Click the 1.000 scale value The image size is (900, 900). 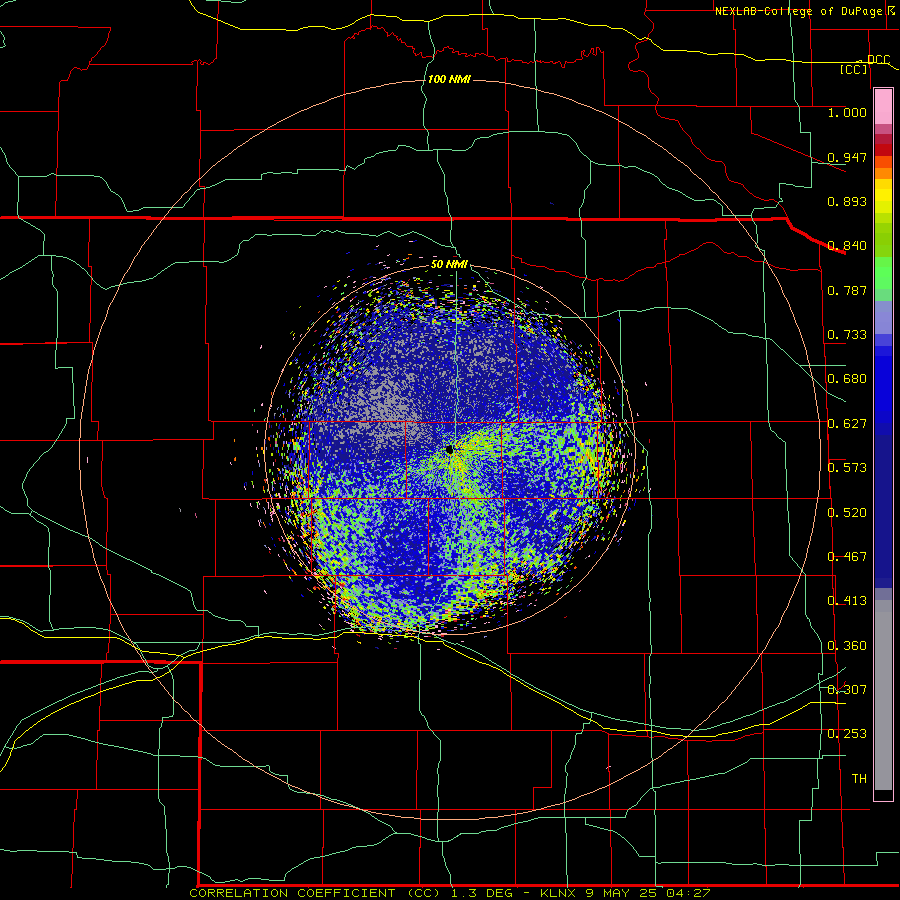click(847, 112)
